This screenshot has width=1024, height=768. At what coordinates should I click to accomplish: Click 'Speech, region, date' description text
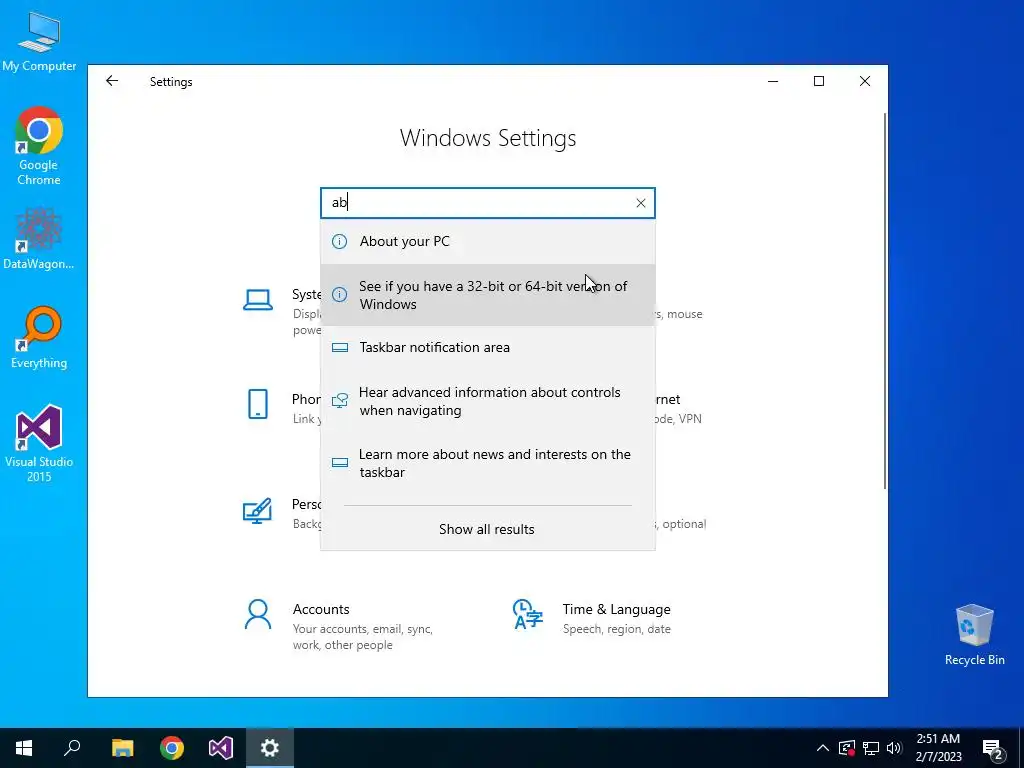tap(616, 629)
